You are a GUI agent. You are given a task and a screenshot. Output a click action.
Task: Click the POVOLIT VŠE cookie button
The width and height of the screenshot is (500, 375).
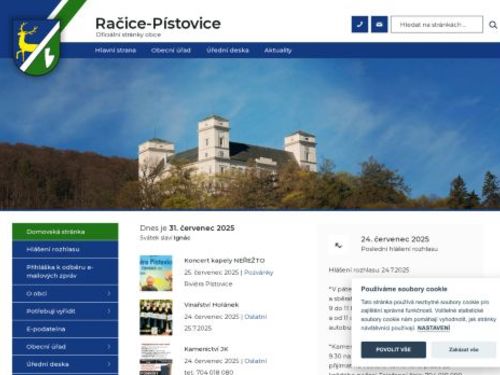[393, 350]
